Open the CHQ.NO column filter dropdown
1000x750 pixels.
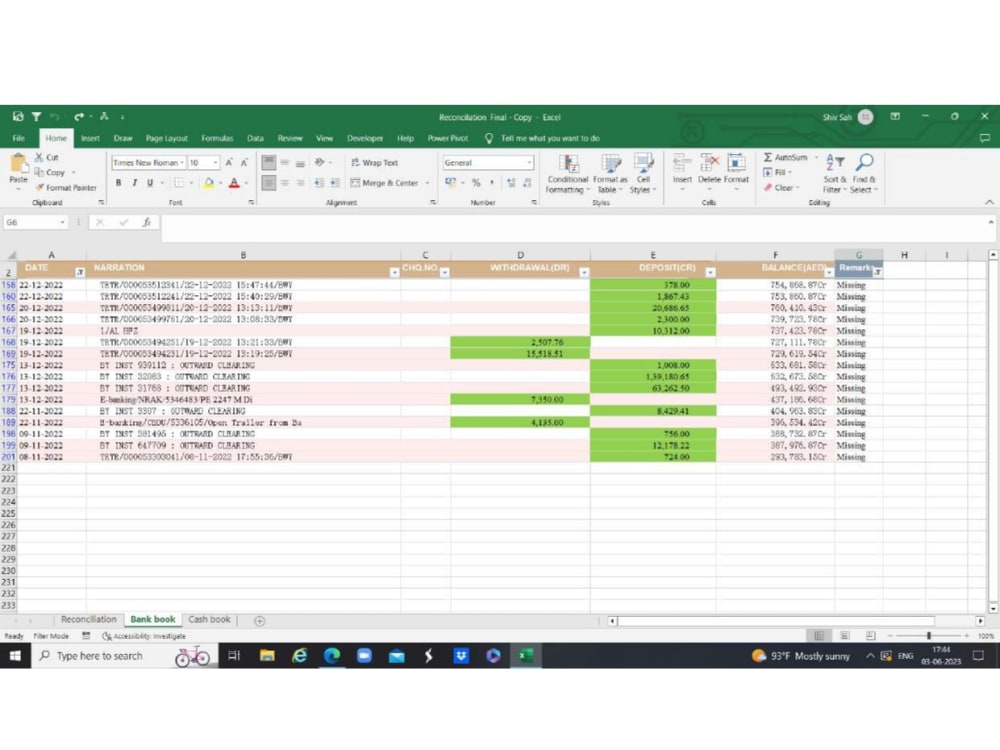click(445, 272)
